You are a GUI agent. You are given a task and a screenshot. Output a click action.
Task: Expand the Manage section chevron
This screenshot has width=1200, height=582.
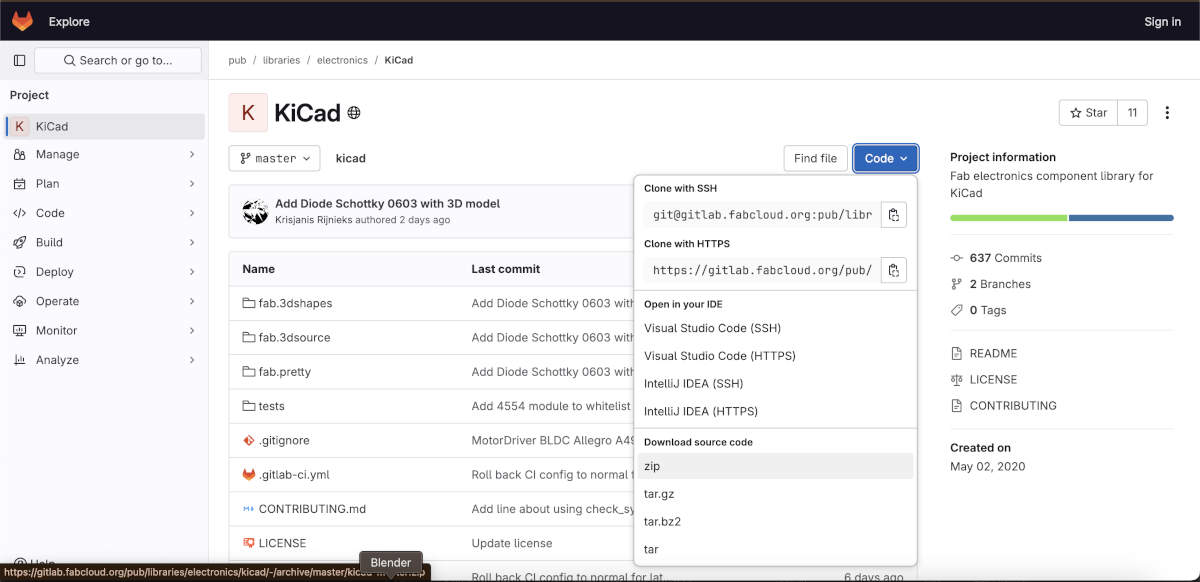click(x=191, y=154)
